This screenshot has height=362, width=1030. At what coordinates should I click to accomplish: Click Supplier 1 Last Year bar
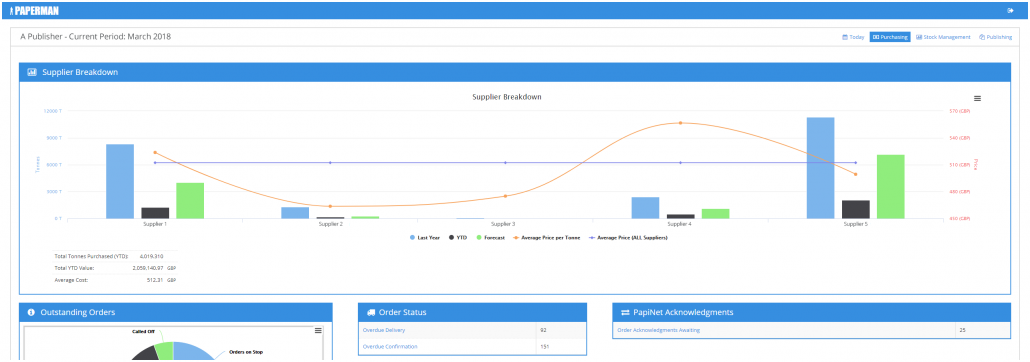[x=120, y=181]
